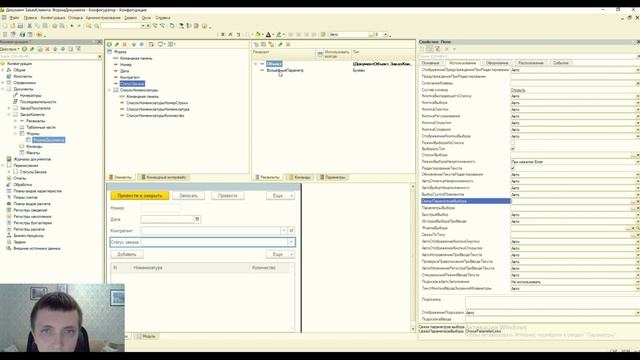Expand the Общие node in configuration tree

(x=3, y=70)
